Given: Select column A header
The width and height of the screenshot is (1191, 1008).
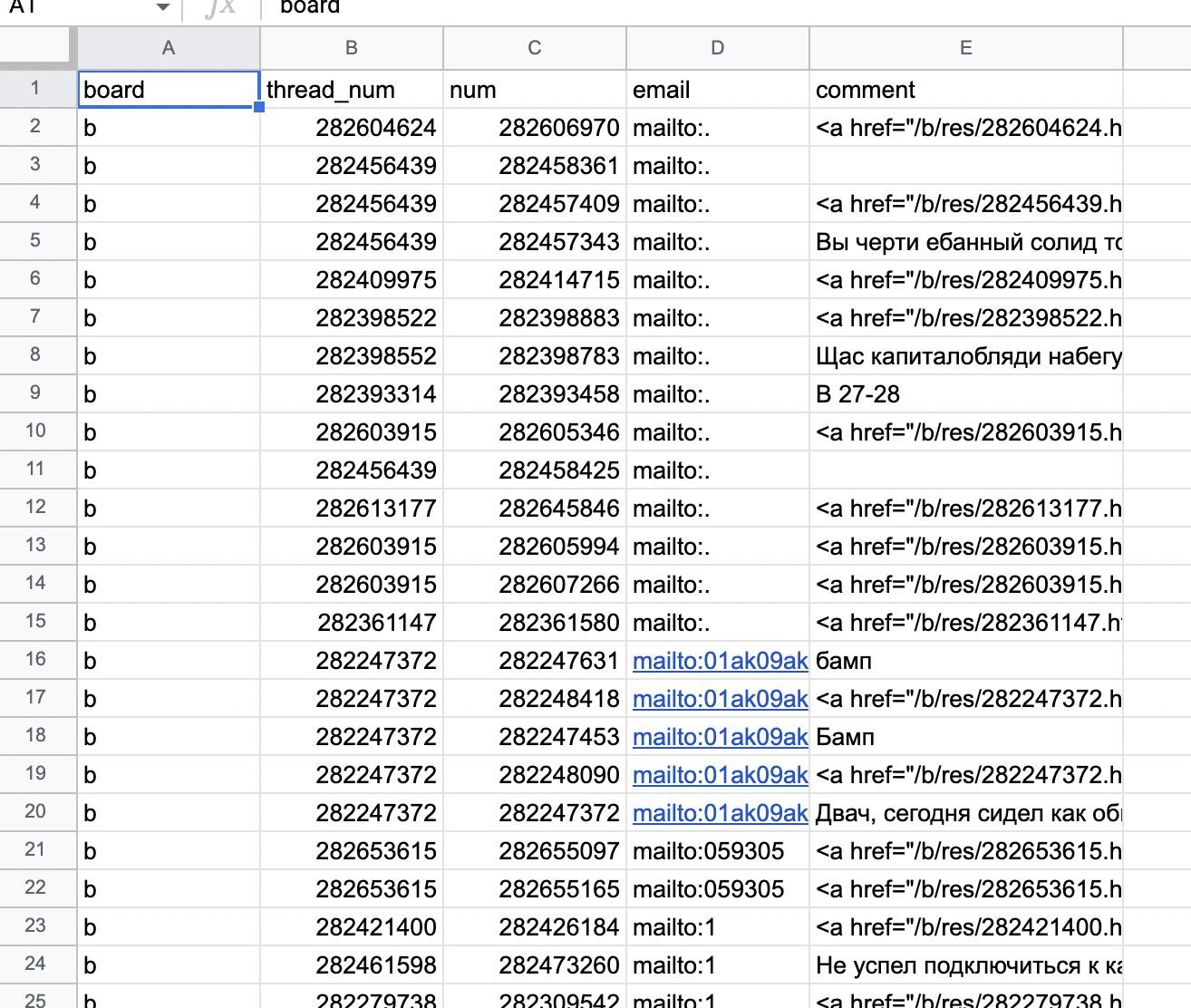Looking at the screenshot, I should [169, 48].
